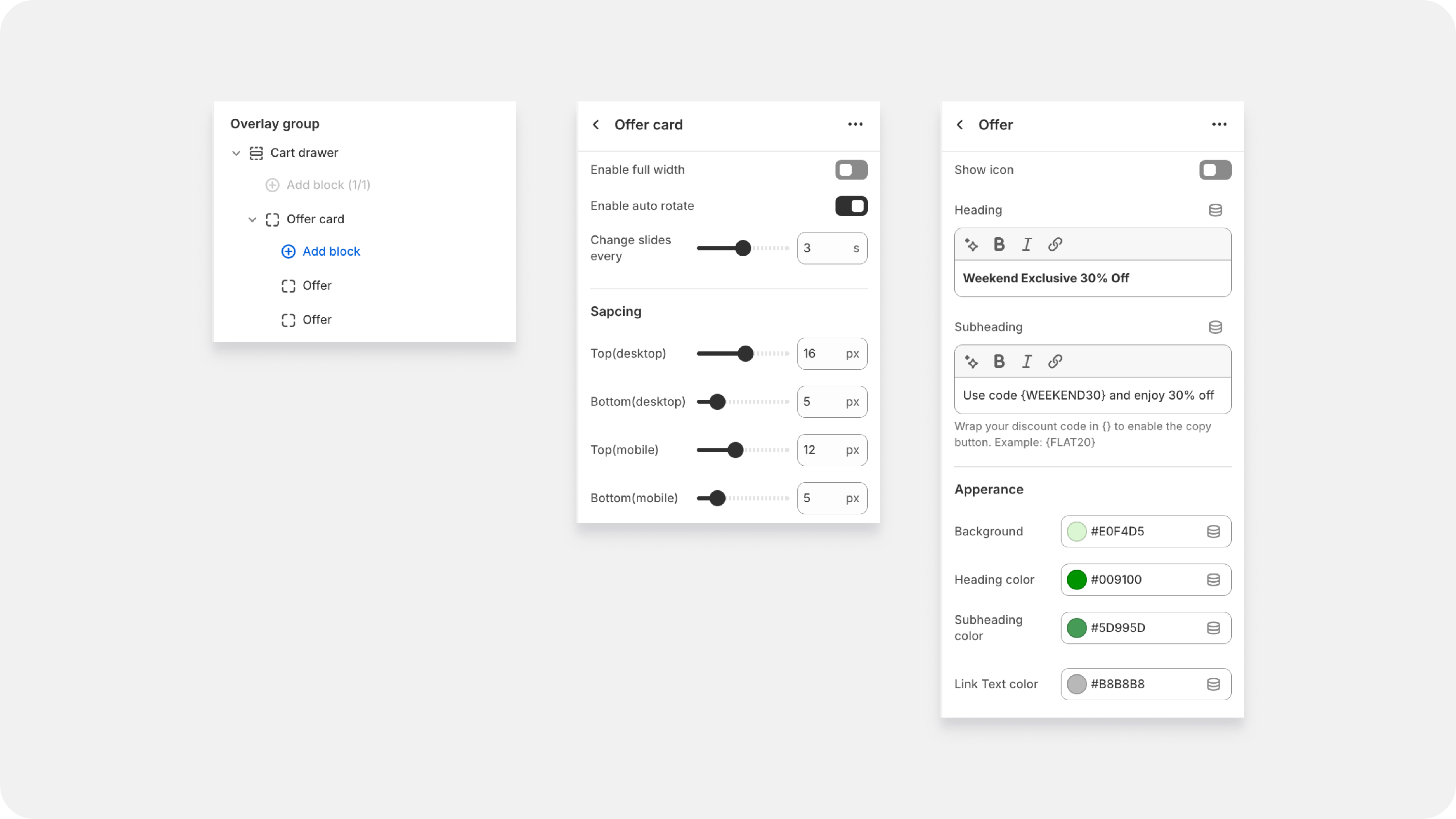Open the three-dot menu in Offer panel
1456x819 pixels.
1219,124
